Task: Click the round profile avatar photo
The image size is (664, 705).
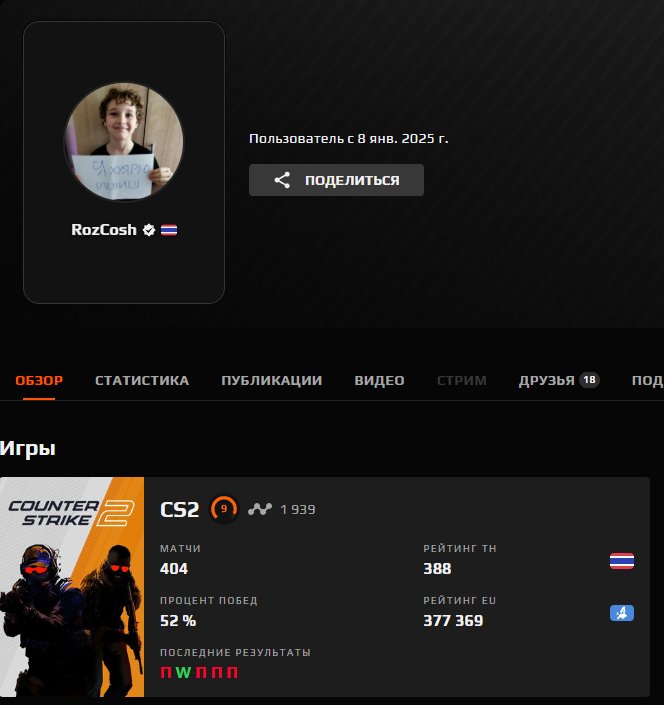Action: click(x=124, y=142)
